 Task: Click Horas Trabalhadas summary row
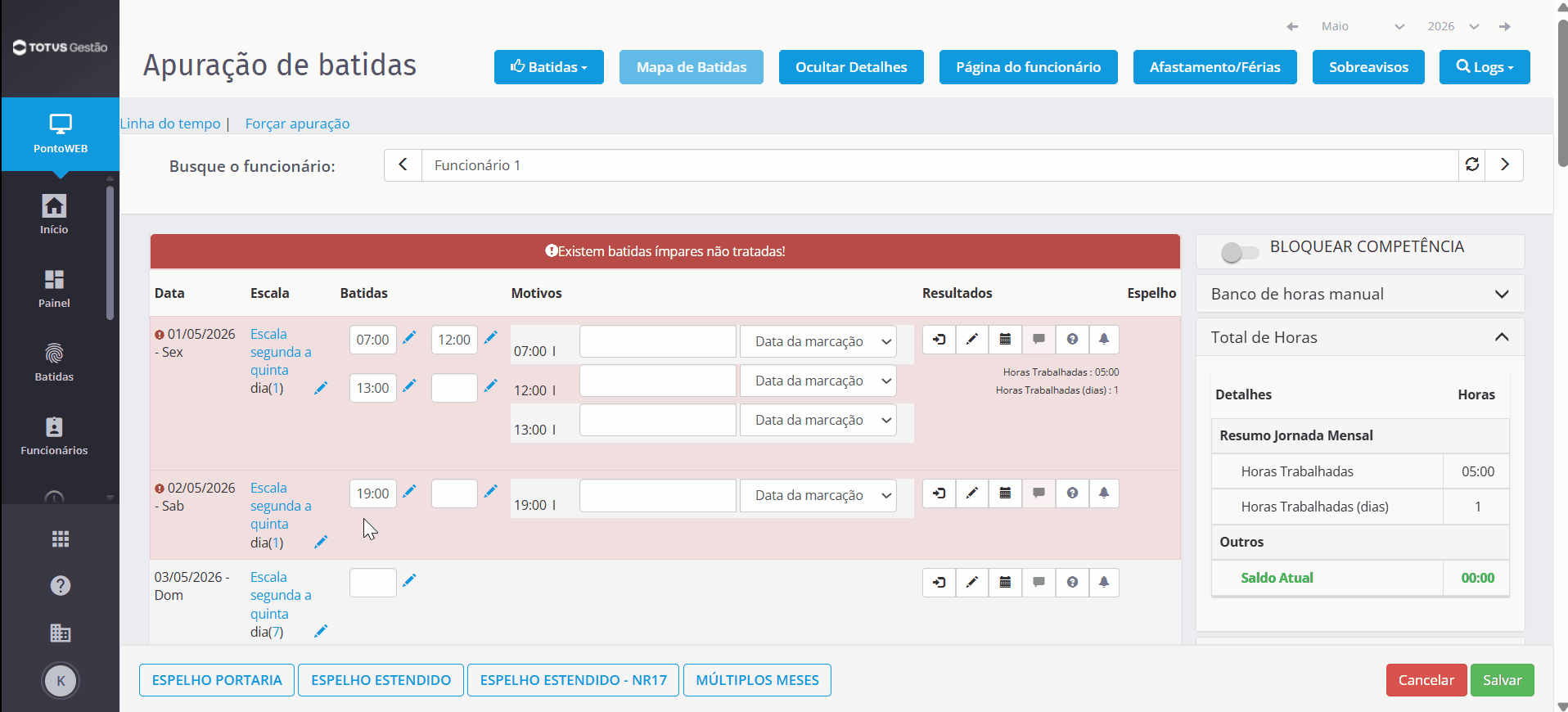coord(1360,471)
